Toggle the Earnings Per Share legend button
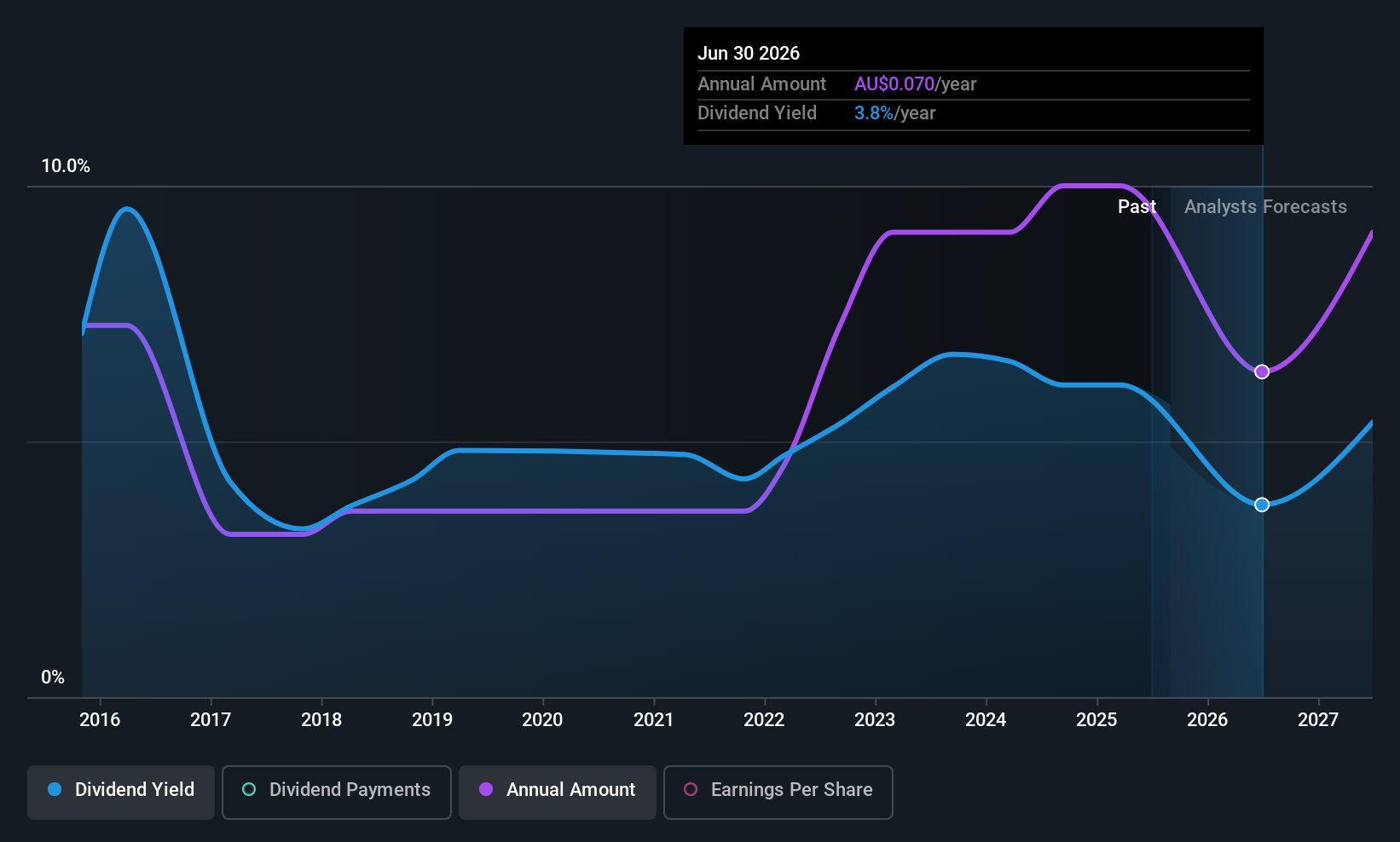The width and height of the screenshot is (1400, 842). 778,793
